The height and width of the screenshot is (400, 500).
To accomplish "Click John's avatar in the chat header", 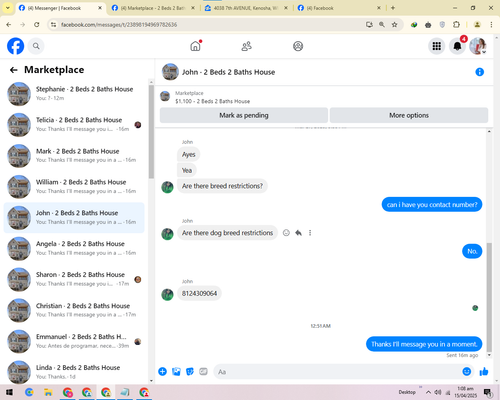I will 170,72.
